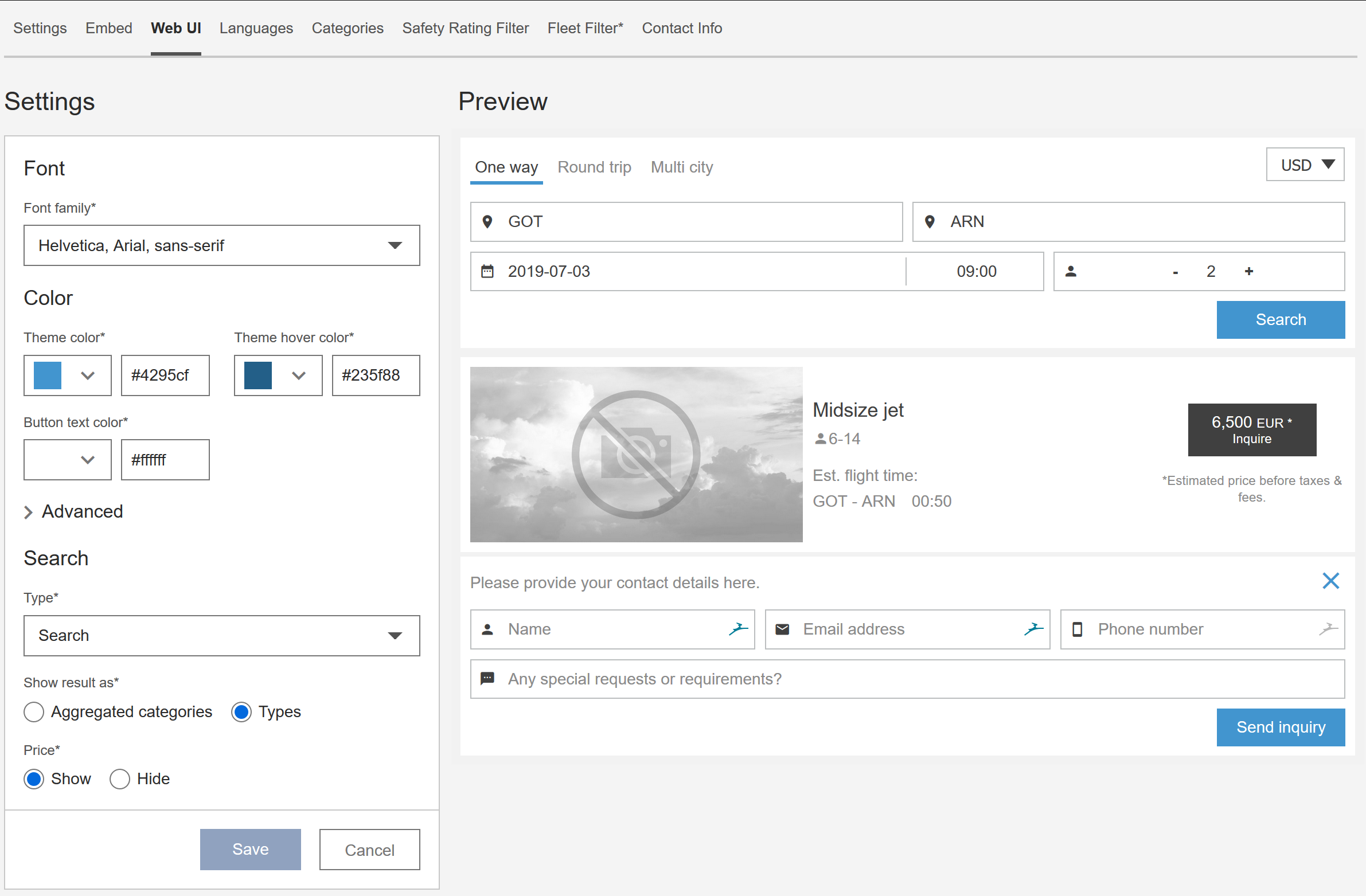Click the Send inquiry button
Viewport: 1366px width, 896px height.
1281,727
